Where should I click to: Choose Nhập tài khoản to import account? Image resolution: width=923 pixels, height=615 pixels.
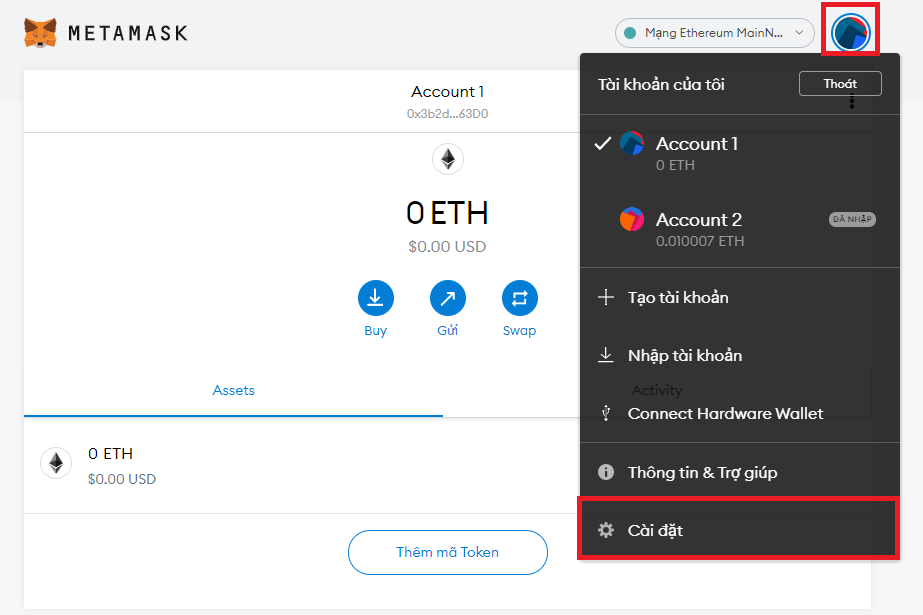739,355
